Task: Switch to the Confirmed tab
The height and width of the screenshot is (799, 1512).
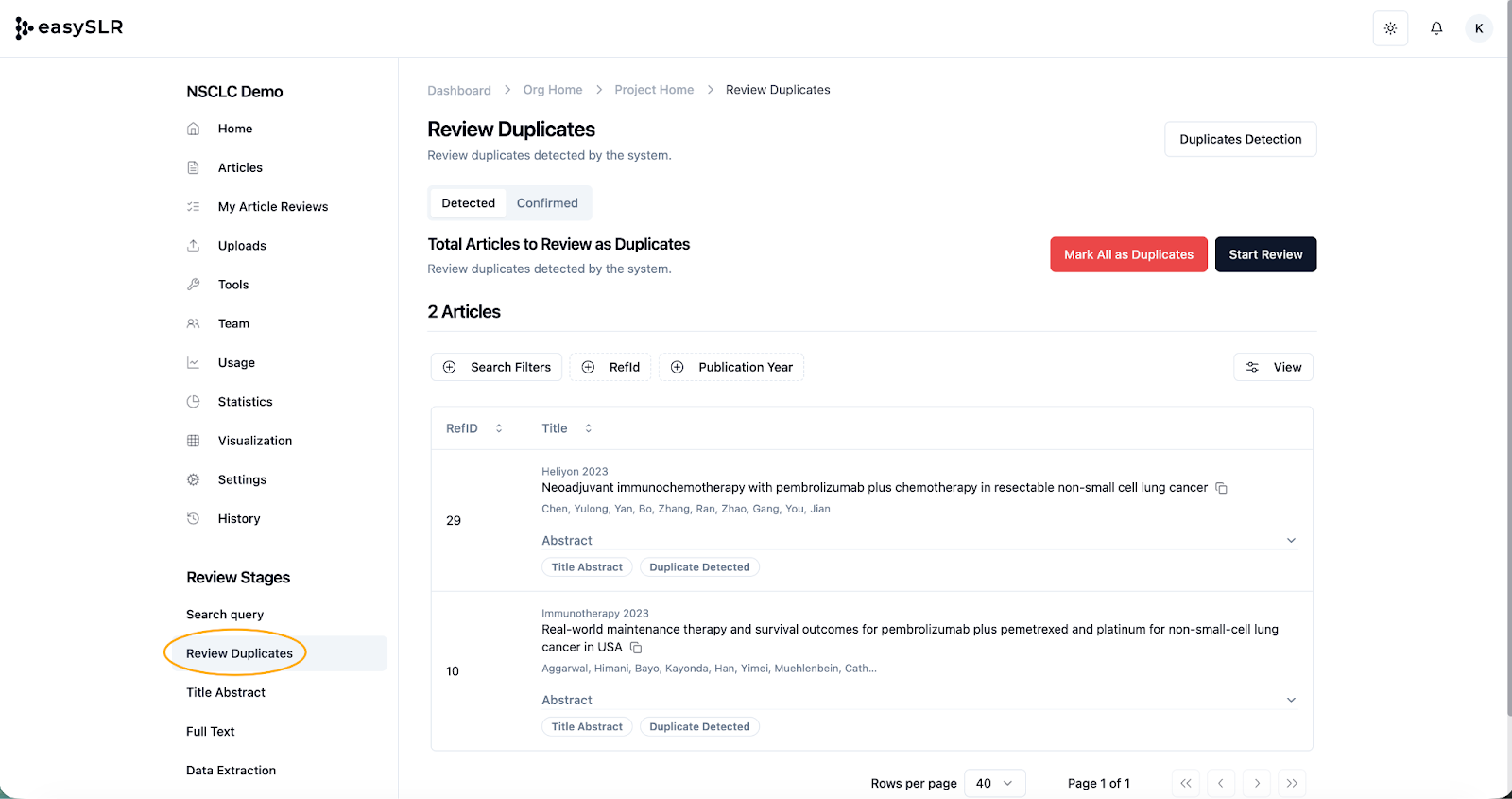Action: 547,203
